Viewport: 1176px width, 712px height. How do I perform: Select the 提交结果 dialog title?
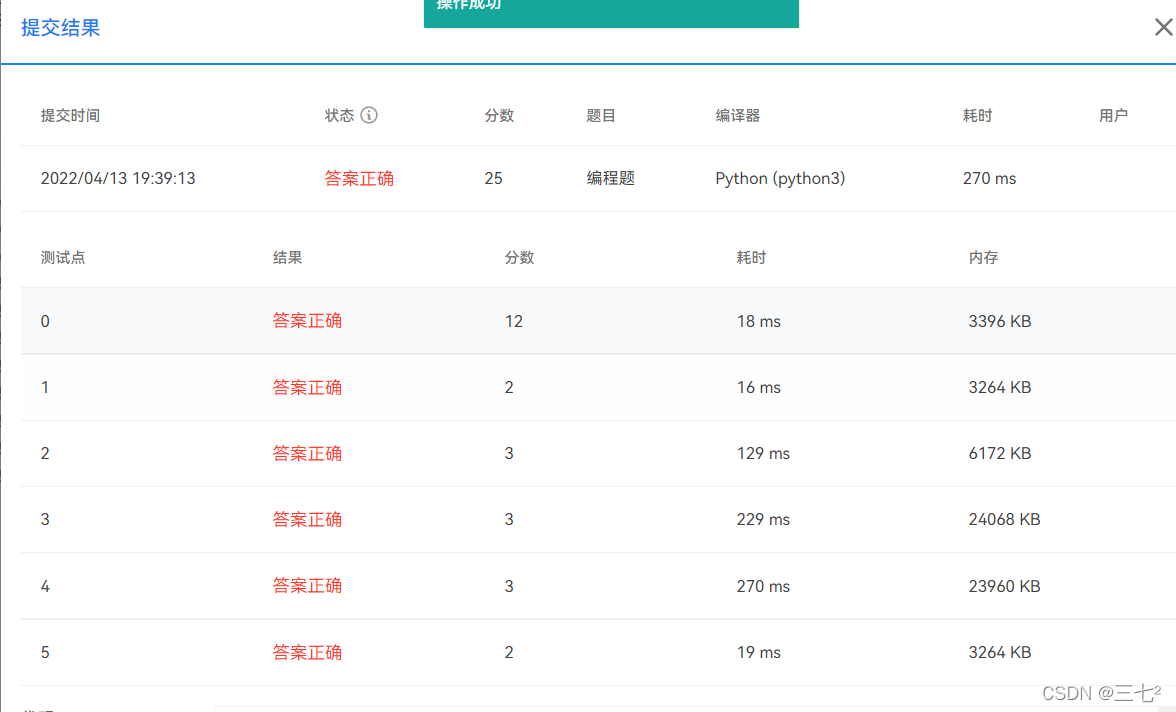tap(60, 27)
